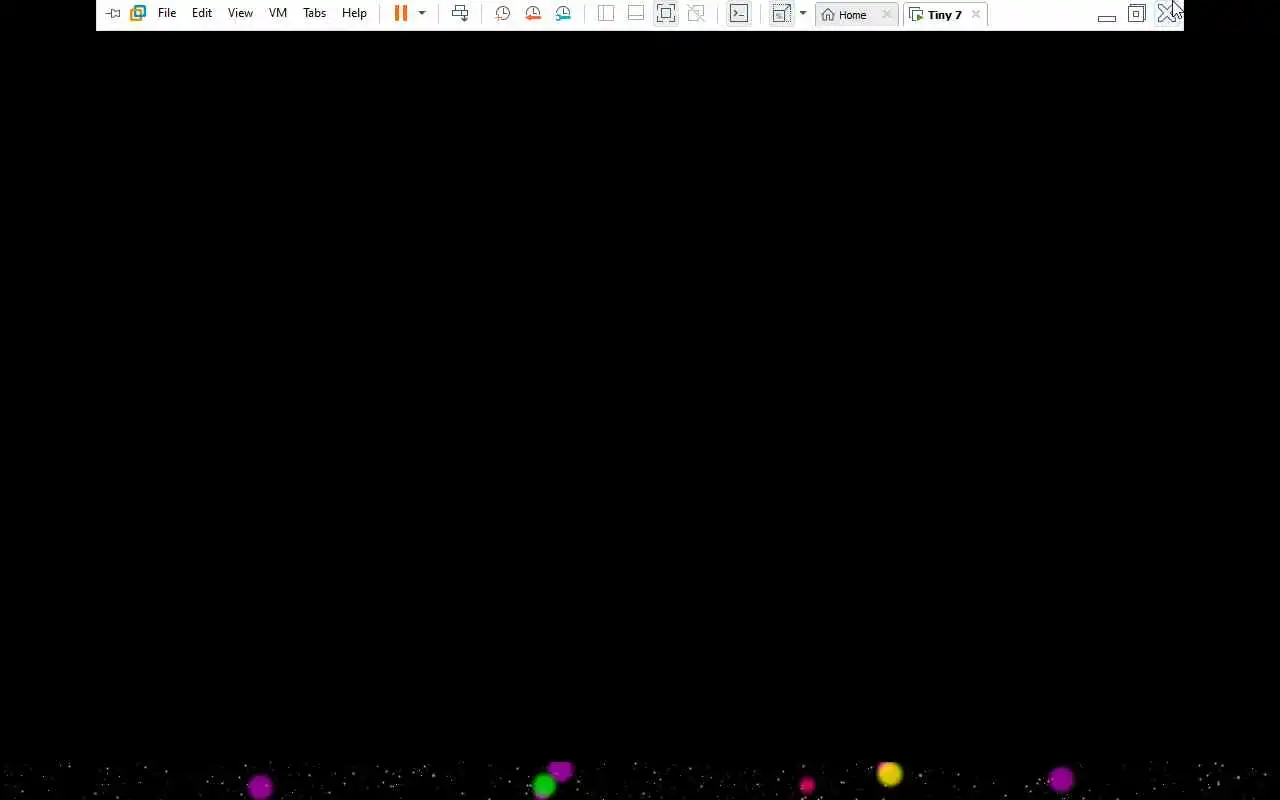1280x800 pixels.
Task: Close the Home tab
Action: click(886, 14)
